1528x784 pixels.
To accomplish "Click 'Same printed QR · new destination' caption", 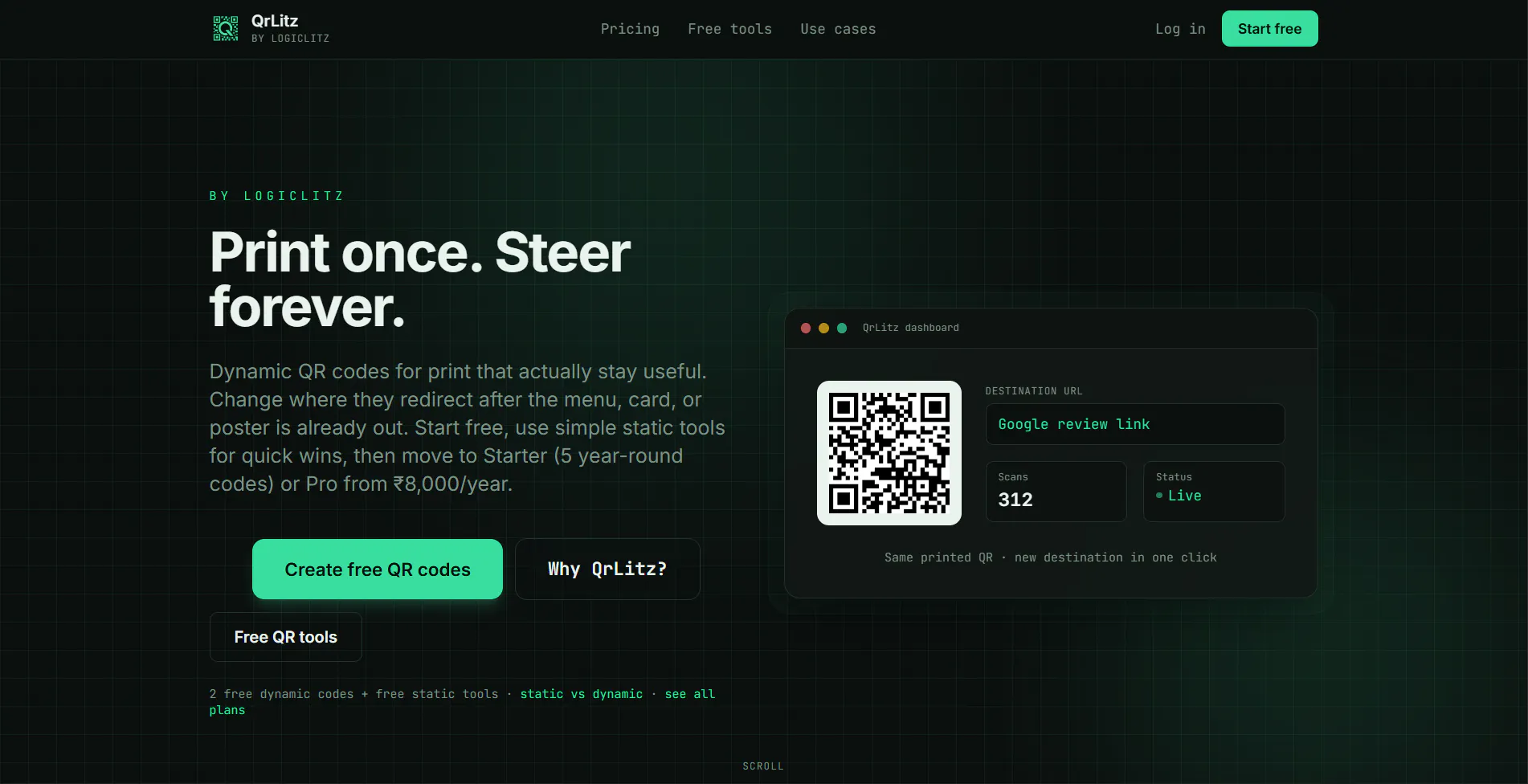I will click(1051, 557).
